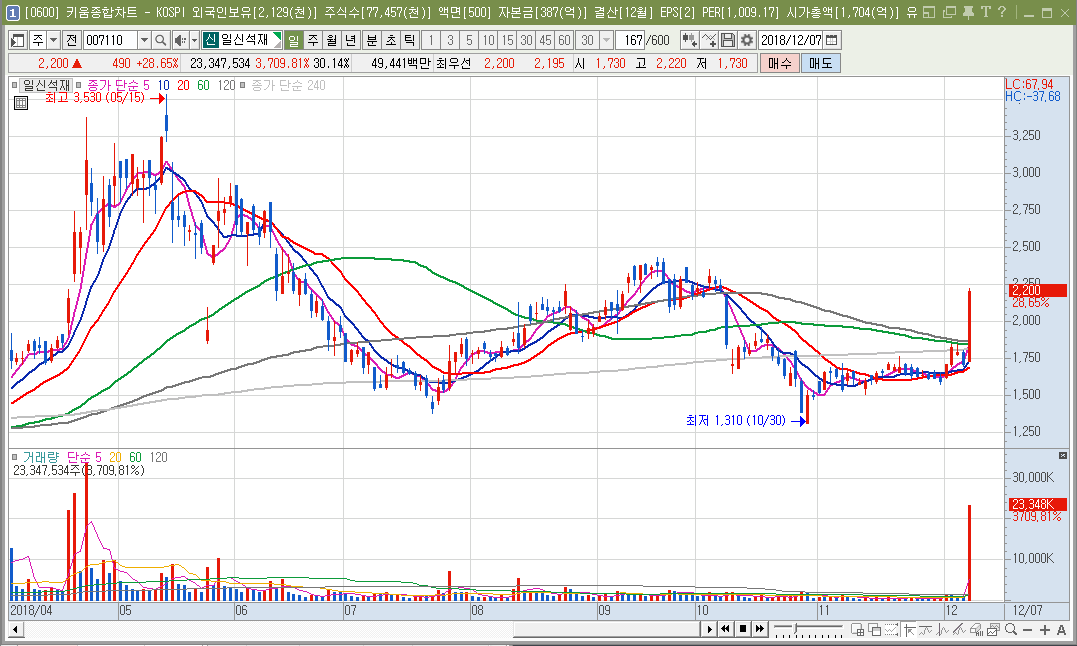Click the speaker sound icon in toolbar
The width and height of the screenshot is (1077, 646).
click(x=180, y=40)
